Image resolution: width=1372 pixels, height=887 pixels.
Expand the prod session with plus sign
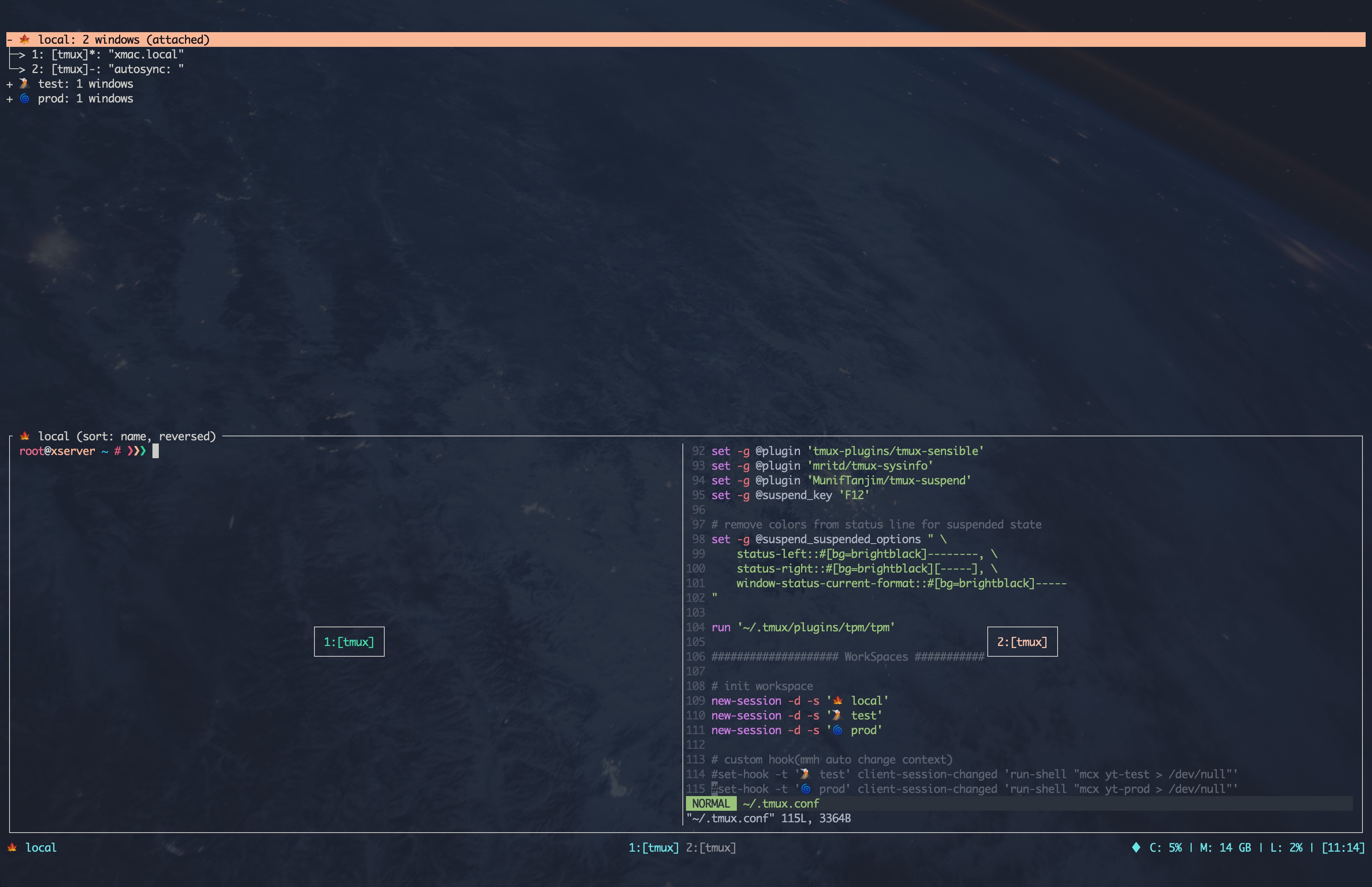coord(10,99)
